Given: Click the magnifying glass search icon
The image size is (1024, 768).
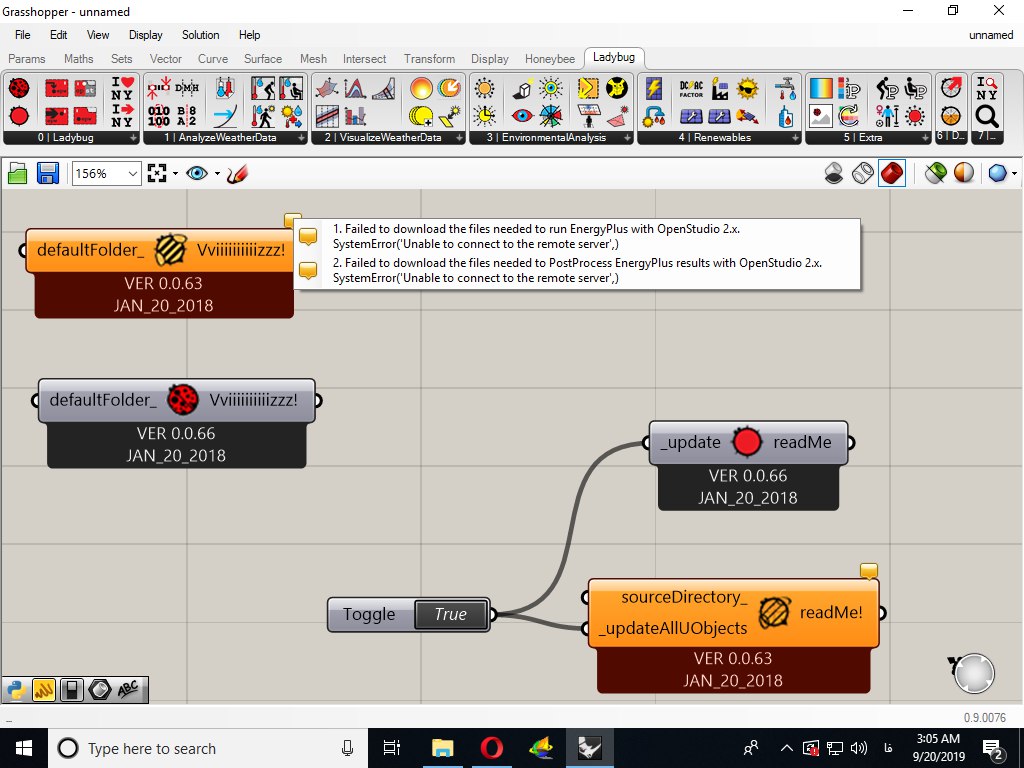Looking at the screenshot, I should (x=987, y=116).
